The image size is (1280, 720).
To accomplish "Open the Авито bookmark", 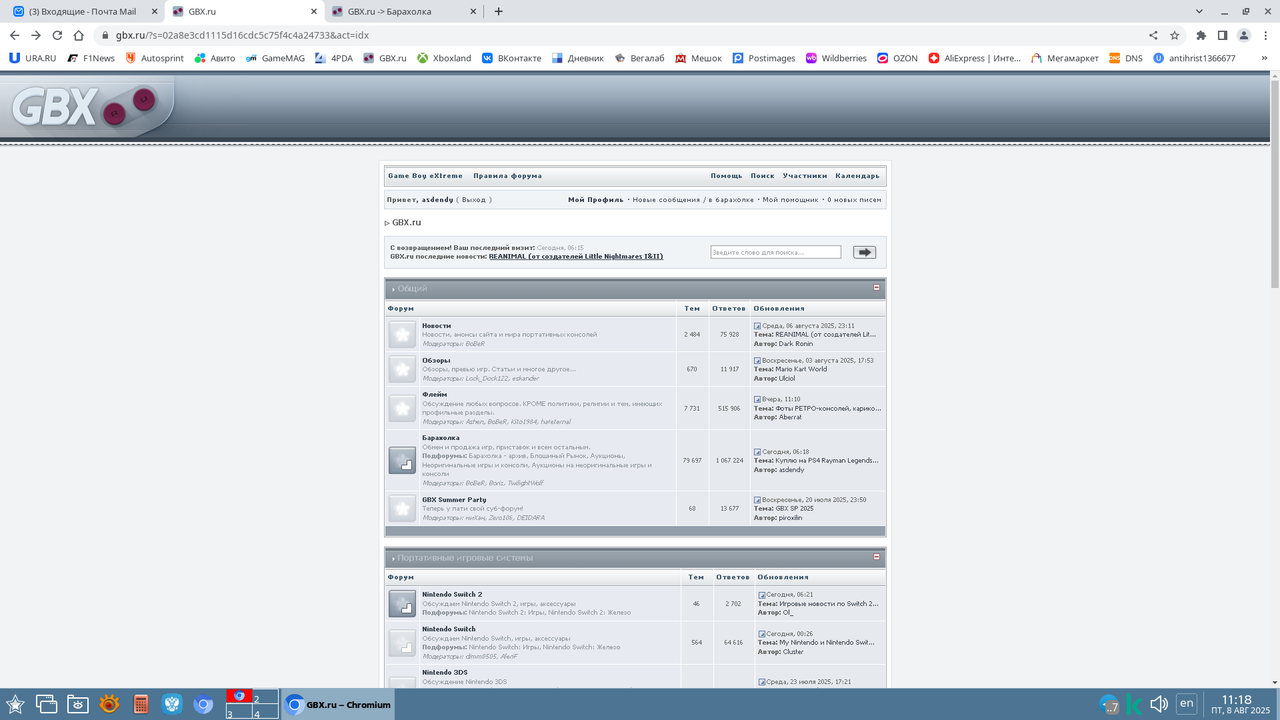I will click(215, 58).
